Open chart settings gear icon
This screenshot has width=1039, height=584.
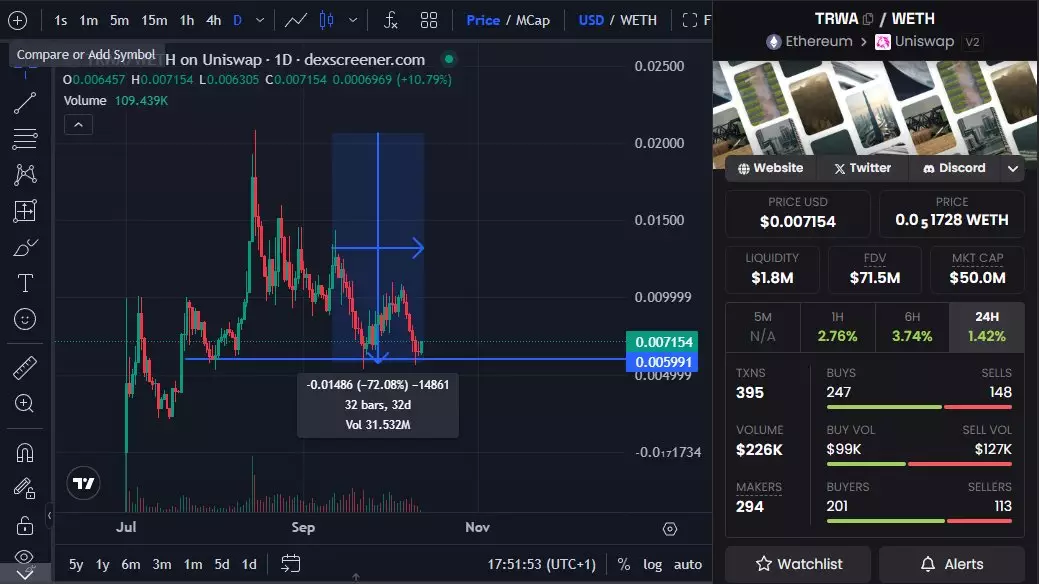coord(670,529)
